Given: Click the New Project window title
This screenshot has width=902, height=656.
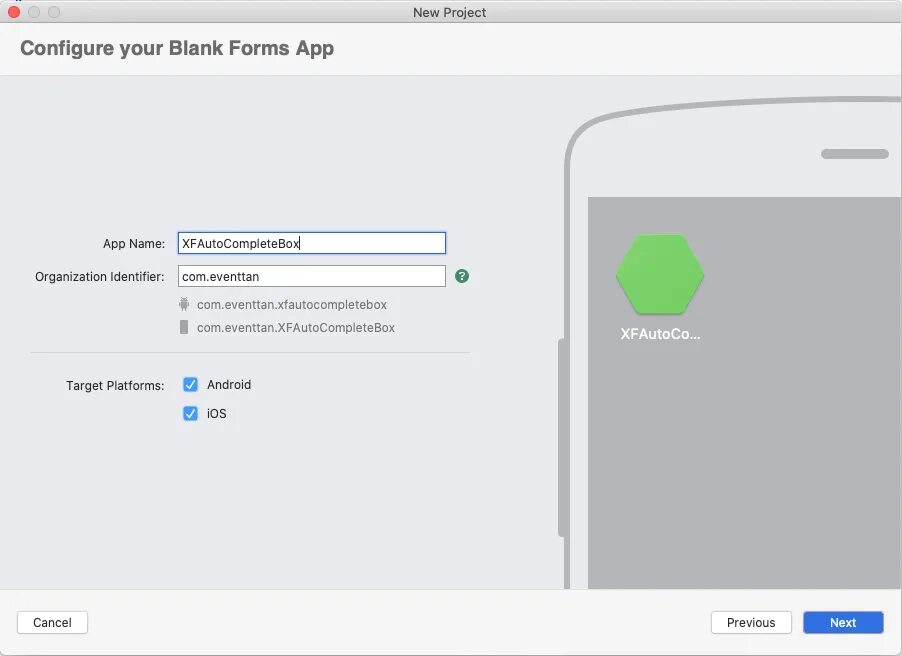Looking at the screenshot, I should tap(449, 12).
